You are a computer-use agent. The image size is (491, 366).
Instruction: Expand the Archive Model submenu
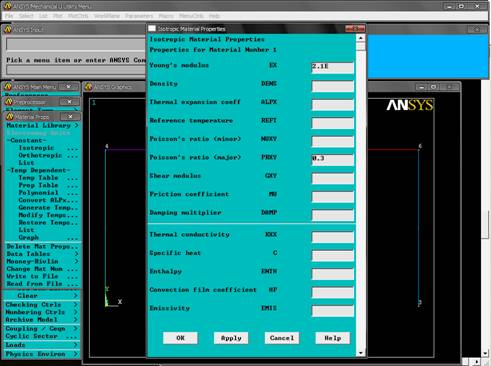42,320
